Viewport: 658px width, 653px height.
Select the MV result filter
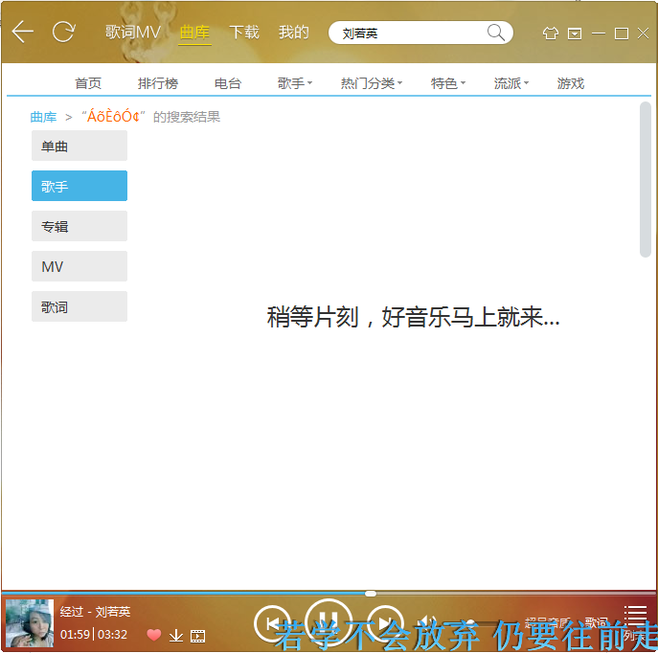click(x=79, y=266)
